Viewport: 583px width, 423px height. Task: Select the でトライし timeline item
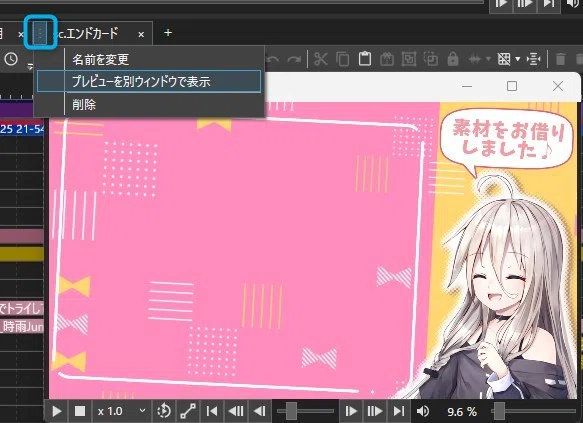22,308
